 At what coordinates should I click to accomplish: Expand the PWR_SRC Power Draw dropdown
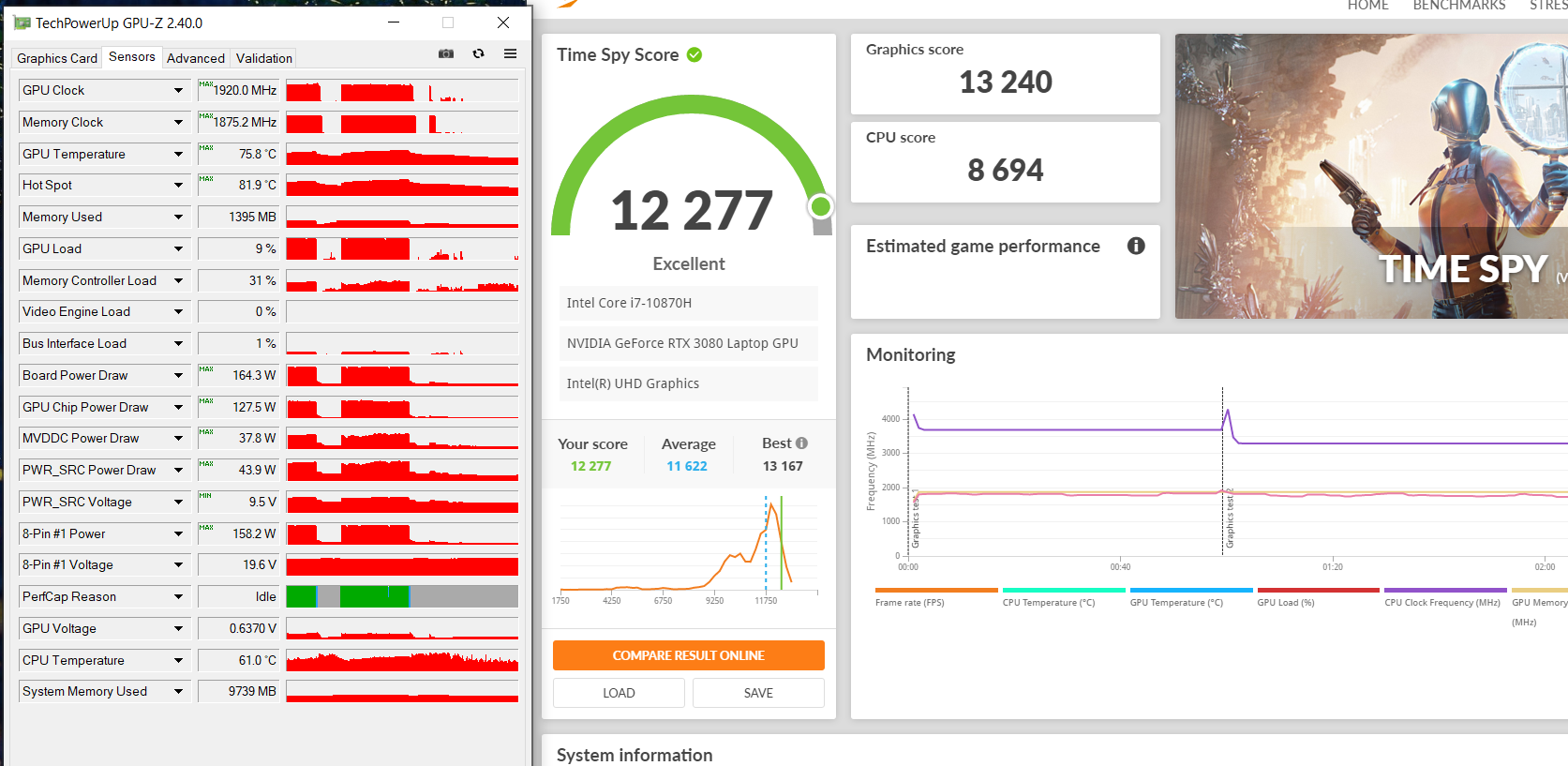178,470
